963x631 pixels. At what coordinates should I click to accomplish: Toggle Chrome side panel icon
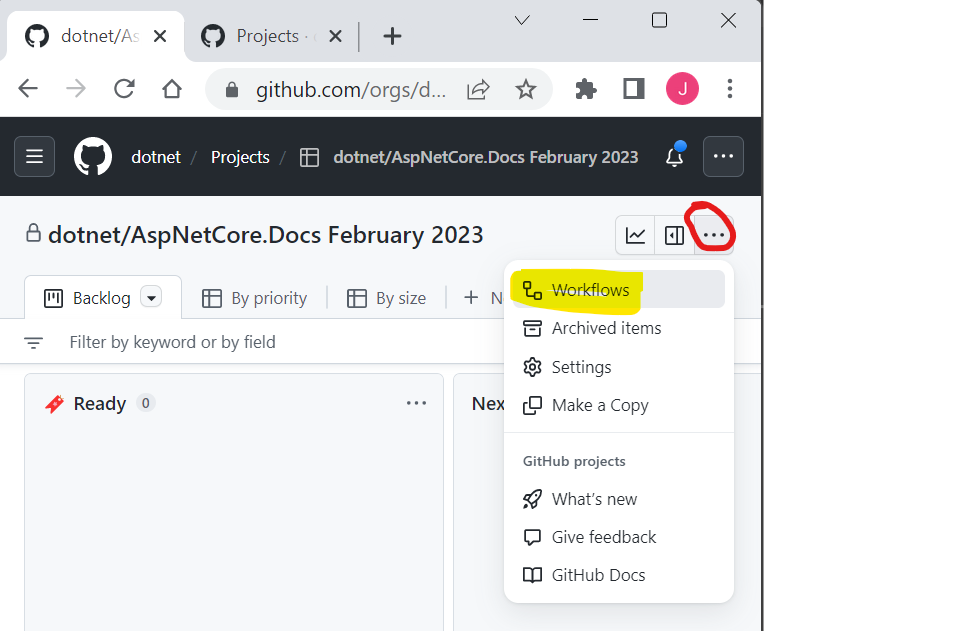click(x=634, y=89)
